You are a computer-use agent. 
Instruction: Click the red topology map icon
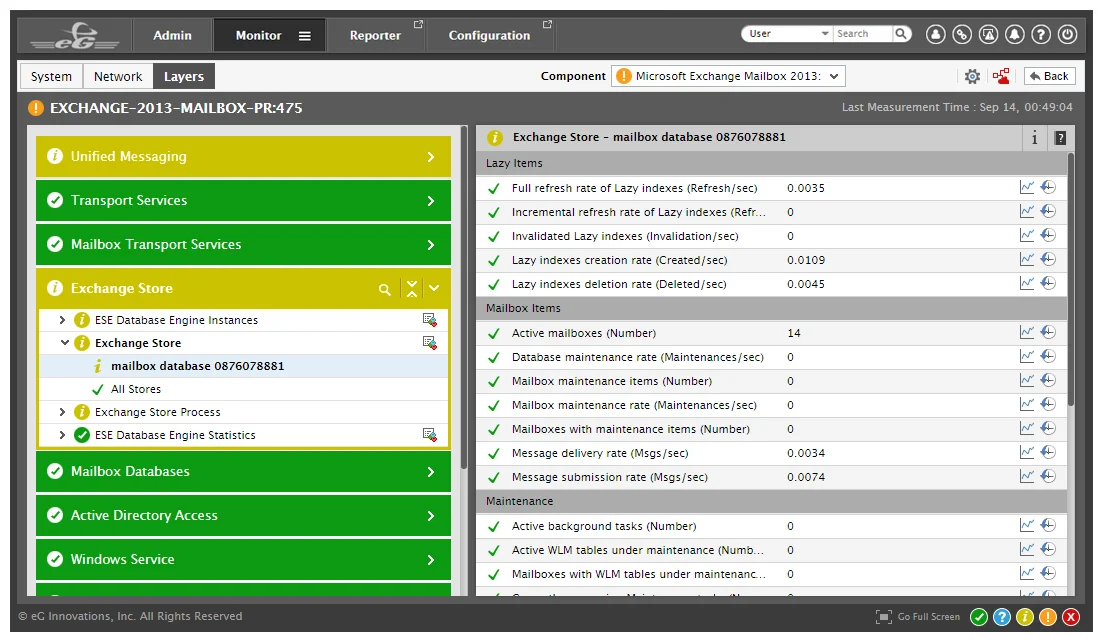[1001, 76]
